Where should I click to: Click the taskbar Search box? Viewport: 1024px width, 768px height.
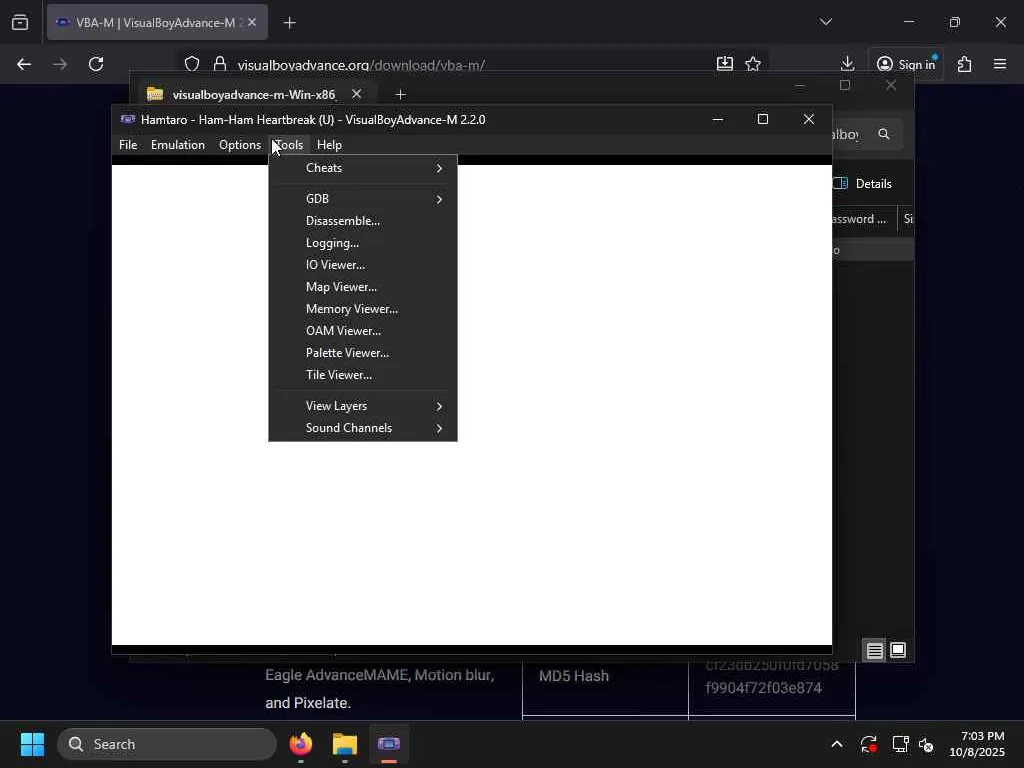tap(167, 744)
